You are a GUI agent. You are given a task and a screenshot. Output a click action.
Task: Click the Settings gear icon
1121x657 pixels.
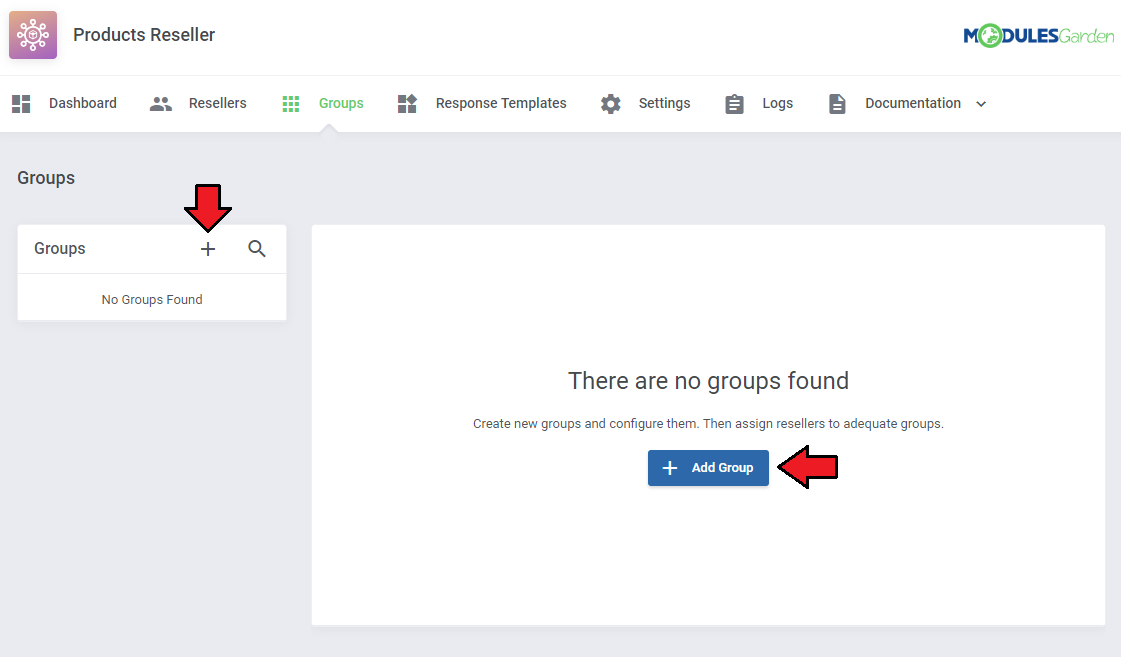pyautogui.click(x=611, y=104)
